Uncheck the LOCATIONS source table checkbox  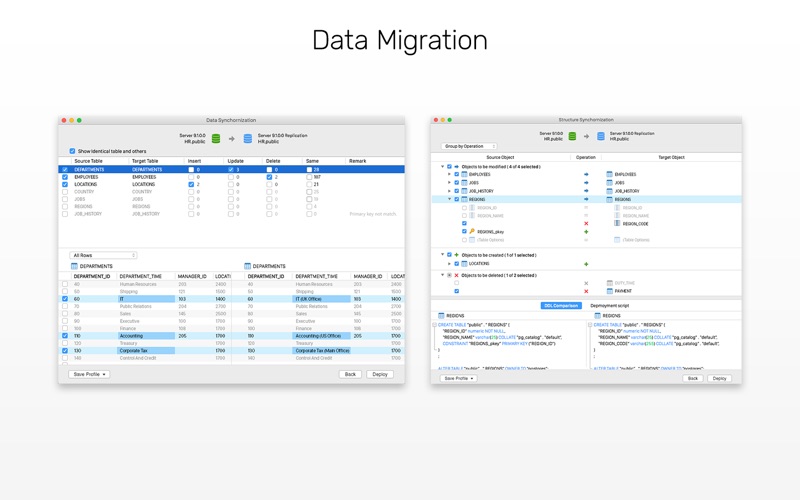[66, 184]
